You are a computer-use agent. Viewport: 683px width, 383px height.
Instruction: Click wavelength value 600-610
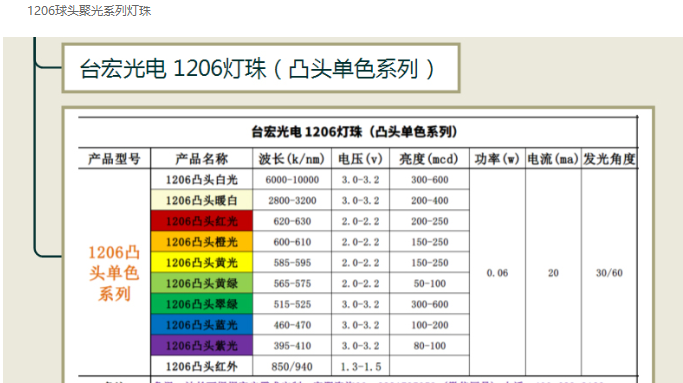click(292, 242)
